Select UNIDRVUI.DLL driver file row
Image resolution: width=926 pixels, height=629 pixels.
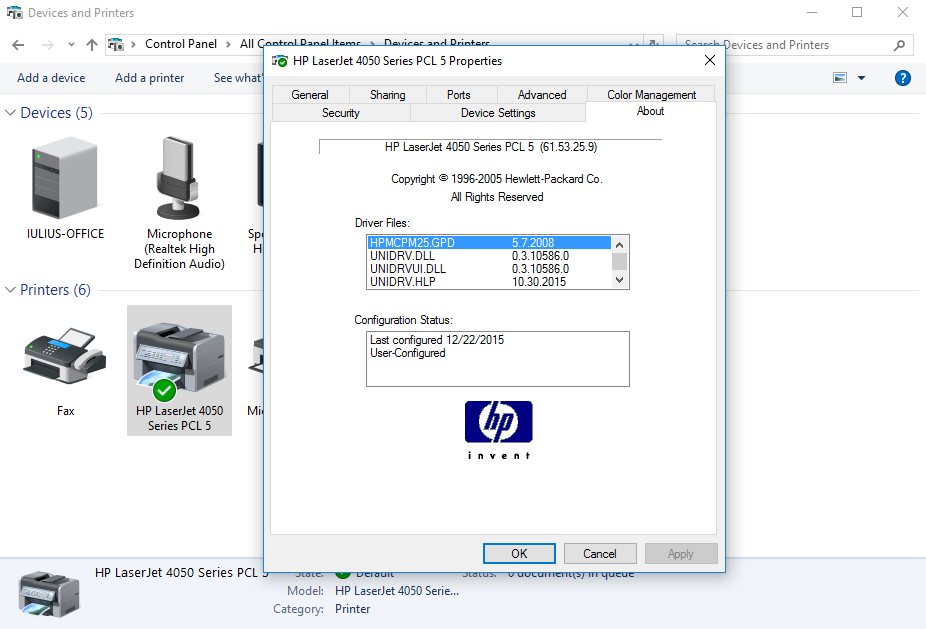pos(489,269)
